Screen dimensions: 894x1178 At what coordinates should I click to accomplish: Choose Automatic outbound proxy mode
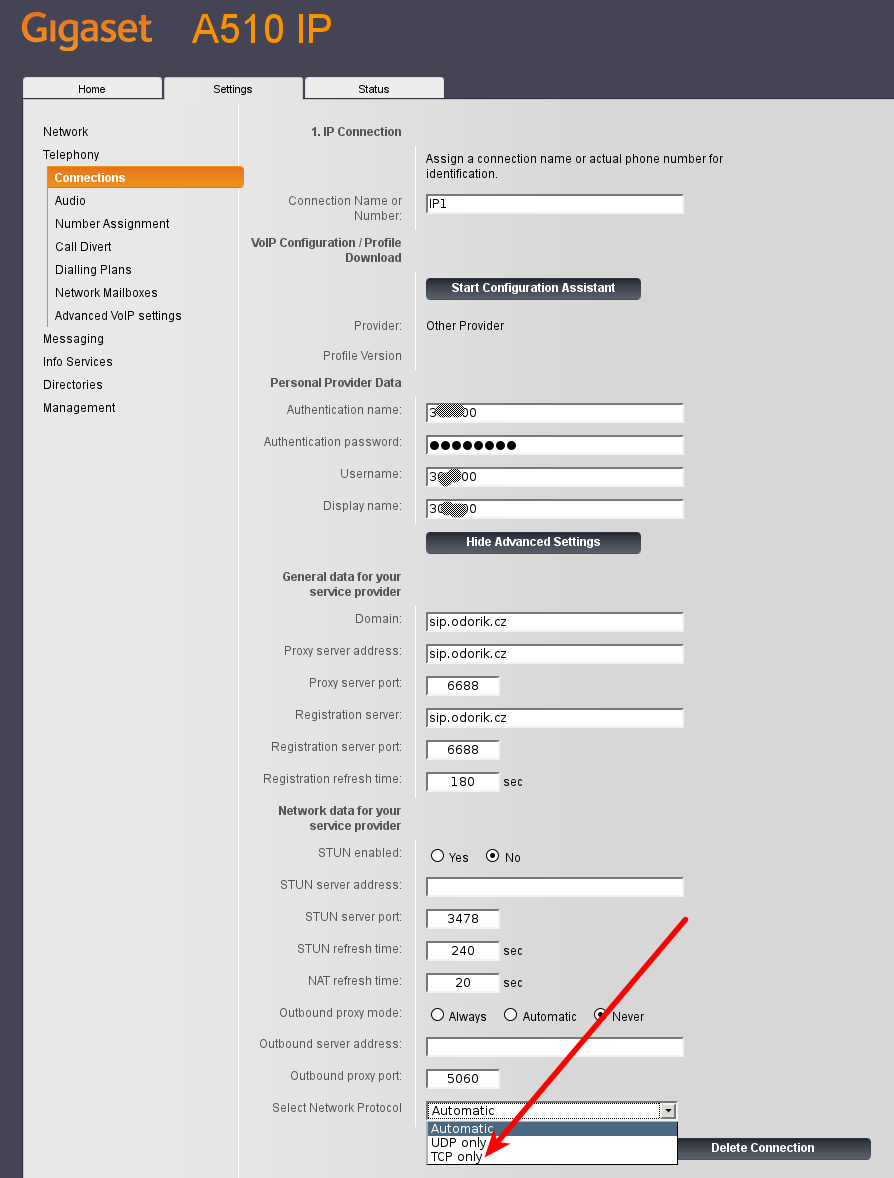point(510,1015)
